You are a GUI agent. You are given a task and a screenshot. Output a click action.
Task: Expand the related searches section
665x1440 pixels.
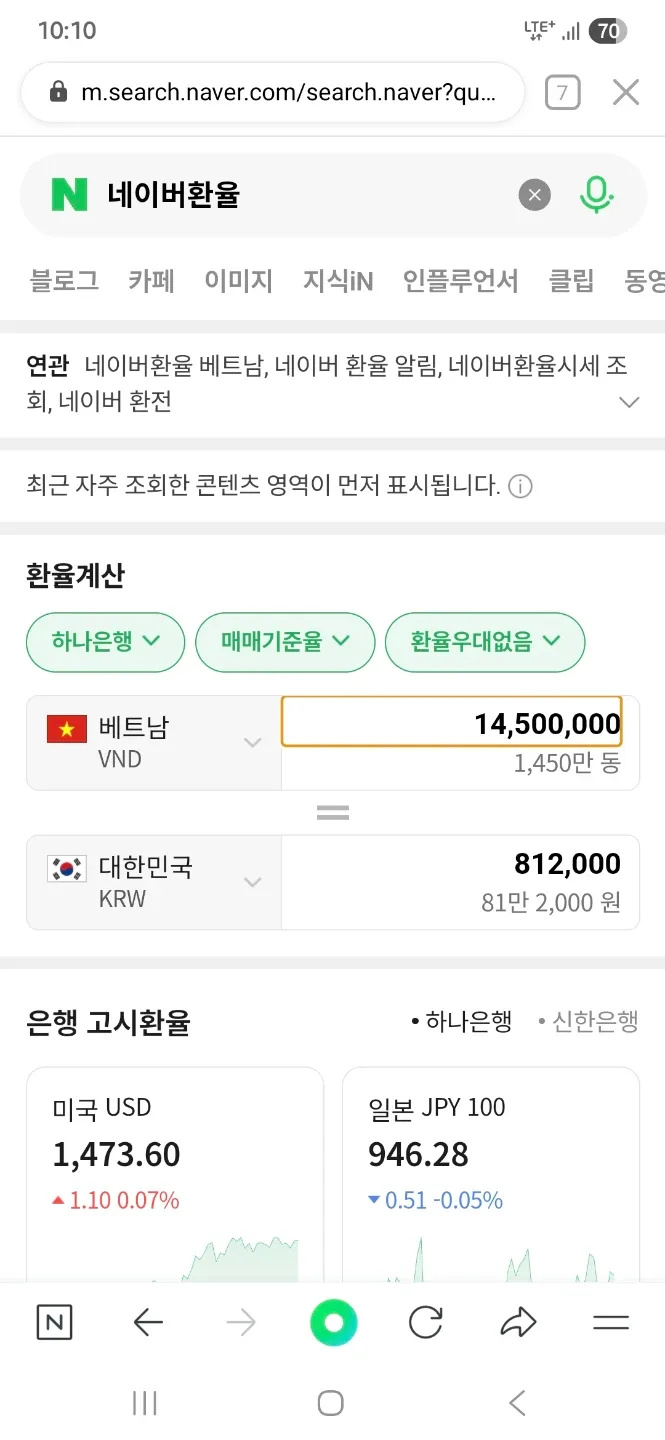coord(629,402)
